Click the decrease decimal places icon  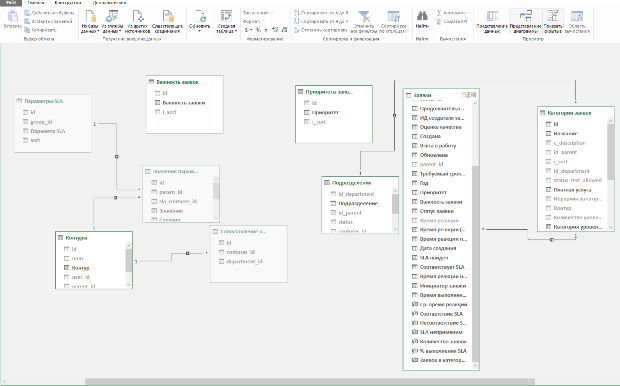[x=283, y=30]
